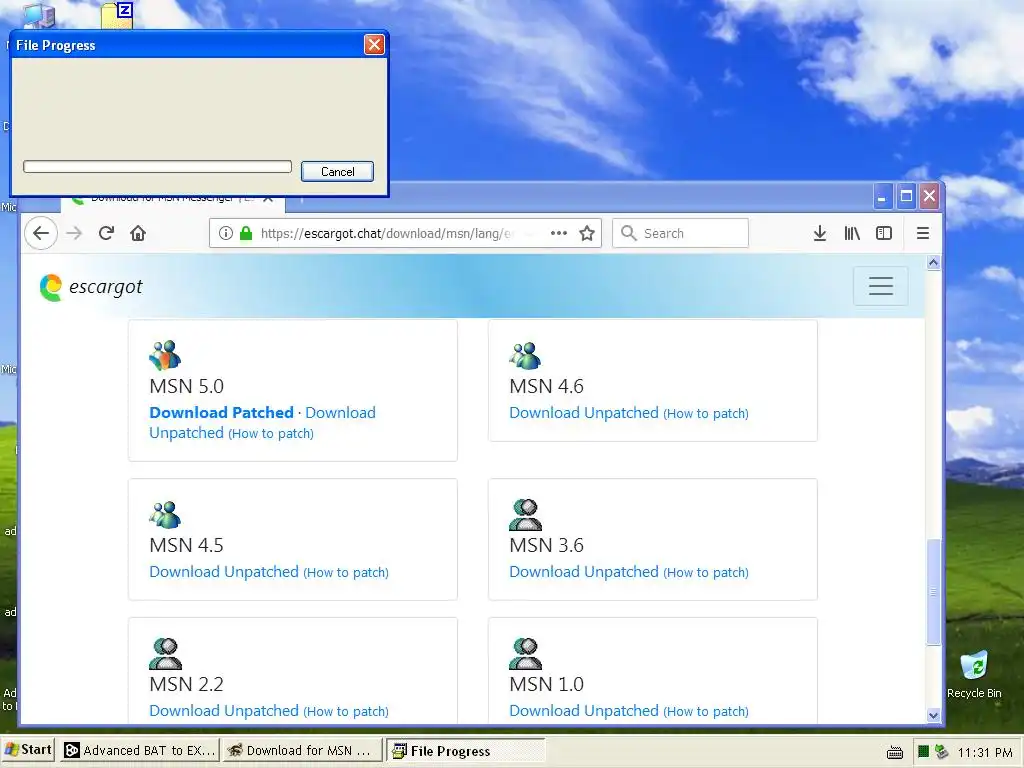Click the MSN 5.0 messenger icon
This screenshot has height=768, width=1024.
point(165,355)
